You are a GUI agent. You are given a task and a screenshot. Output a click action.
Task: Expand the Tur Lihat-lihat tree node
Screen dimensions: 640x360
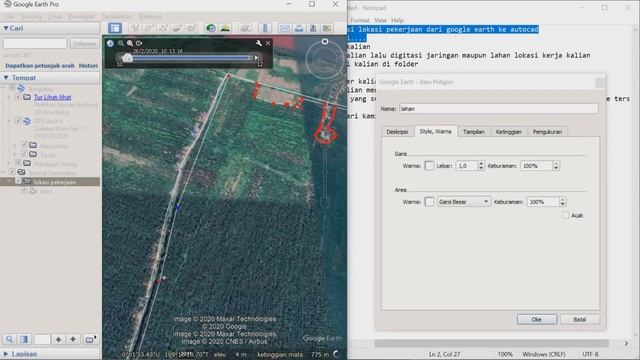[x=9, y=97]
